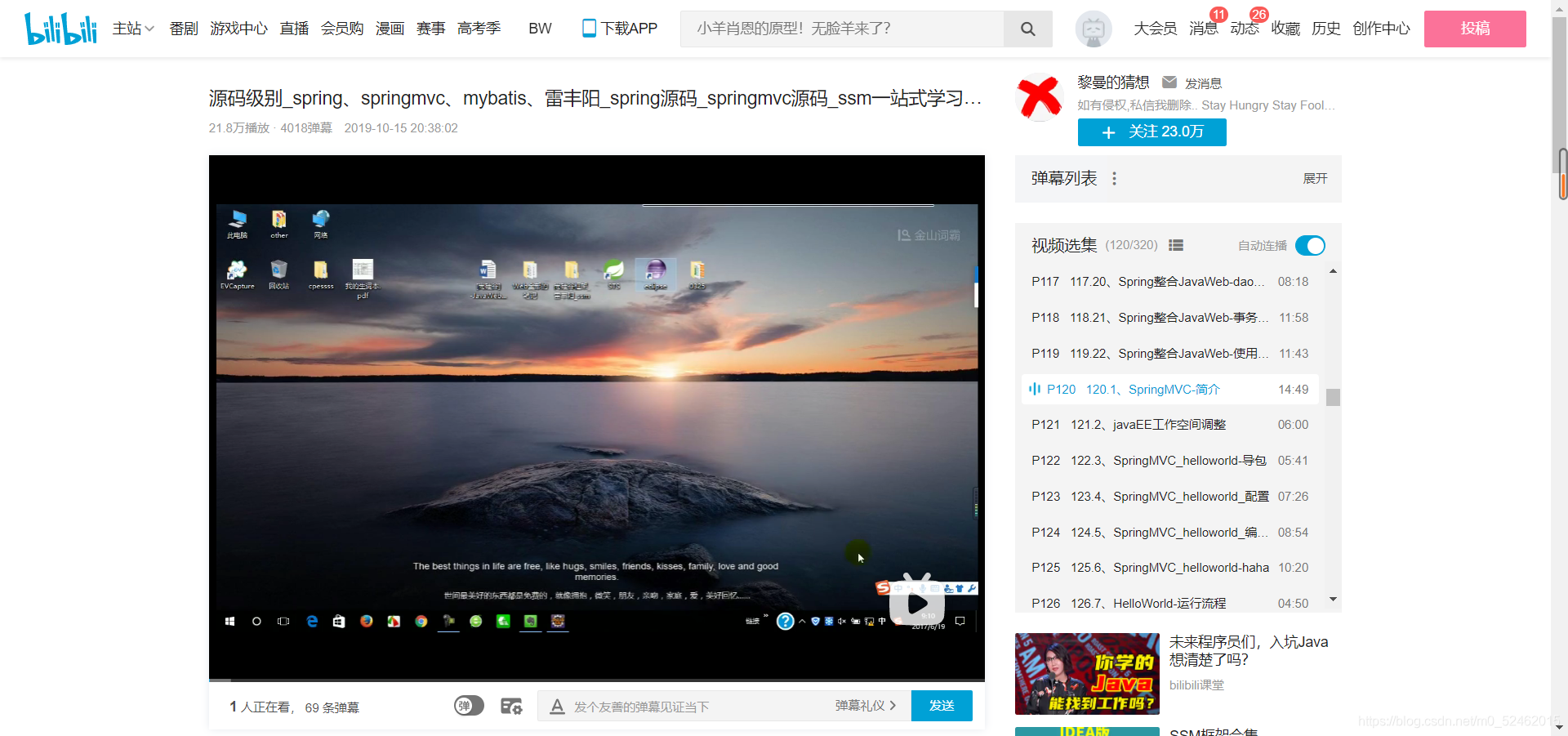The width and height of the screenshot is (1568, 736).
Task: Click the playlist scrollbar thumb
Action: point(1333,397)
